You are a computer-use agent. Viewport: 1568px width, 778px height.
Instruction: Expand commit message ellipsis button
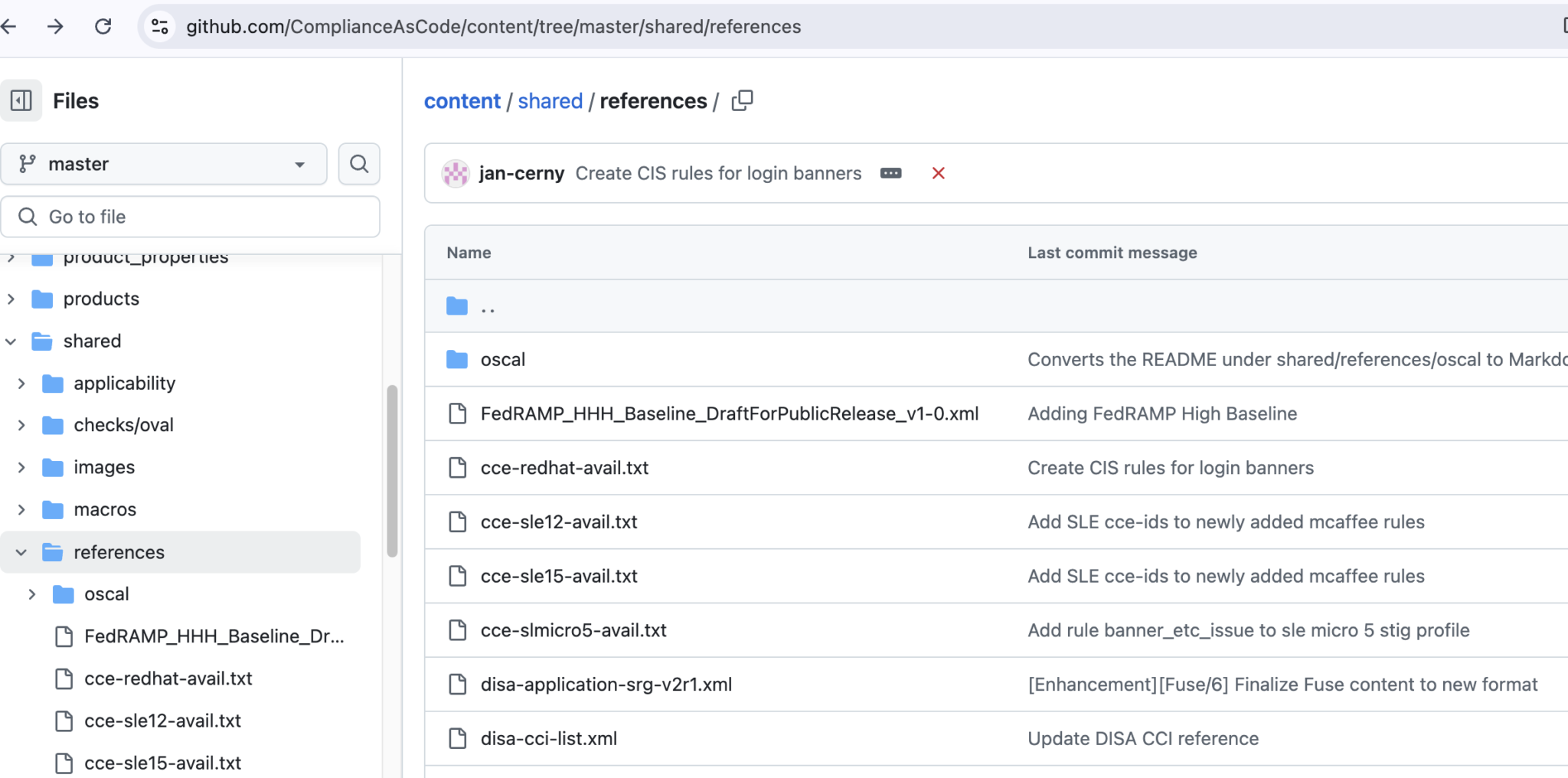coord(890,174)
